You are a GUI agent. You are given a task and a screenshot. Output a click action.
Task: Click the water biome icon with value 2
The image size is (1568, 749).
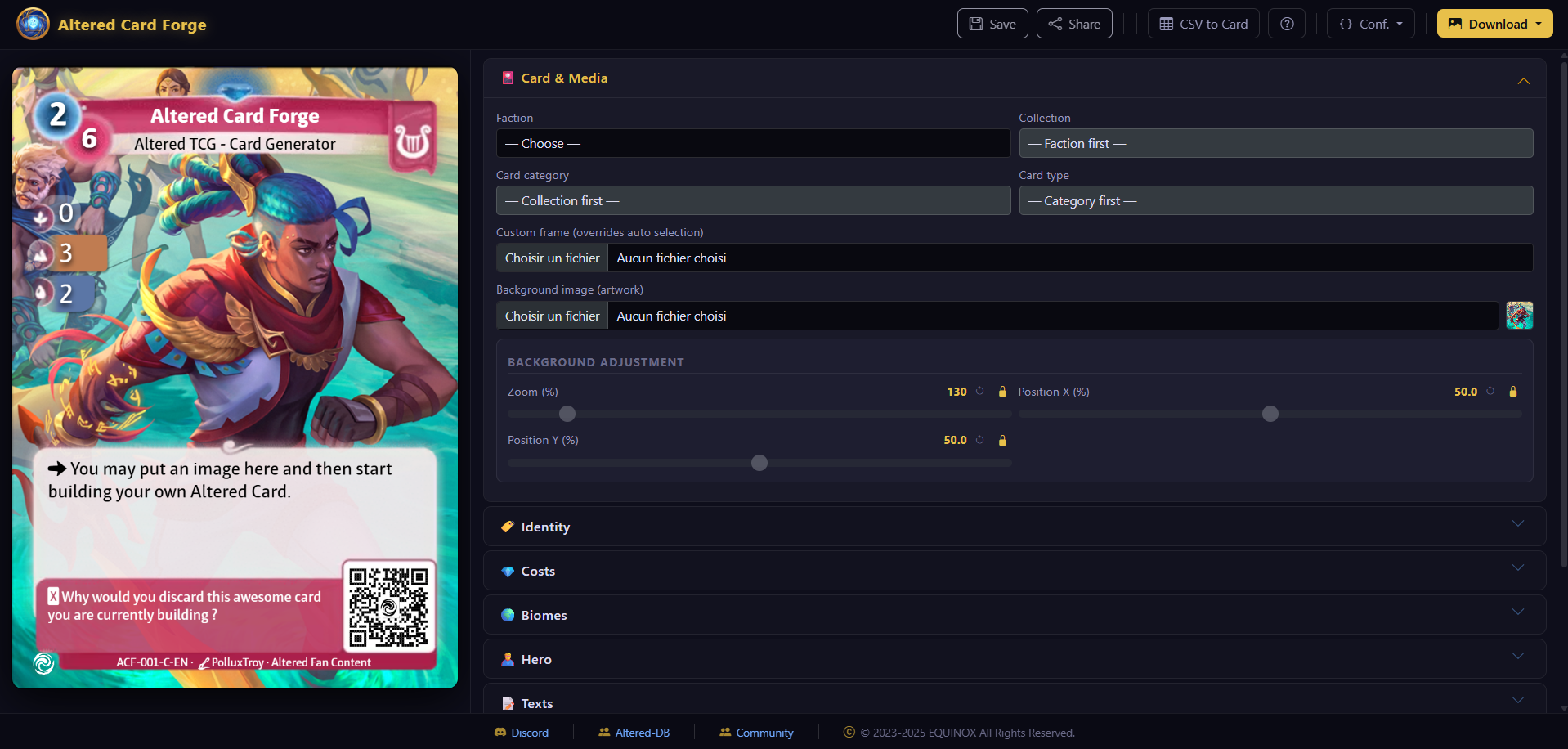click(x=41, y=293)
